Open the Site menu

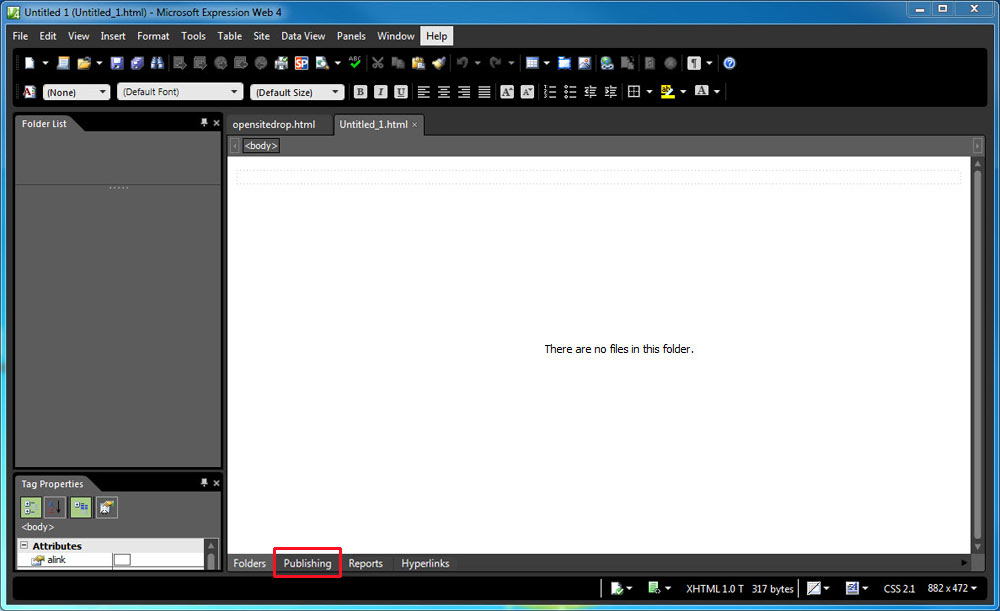pyautogui.click(x=261, y=36)
